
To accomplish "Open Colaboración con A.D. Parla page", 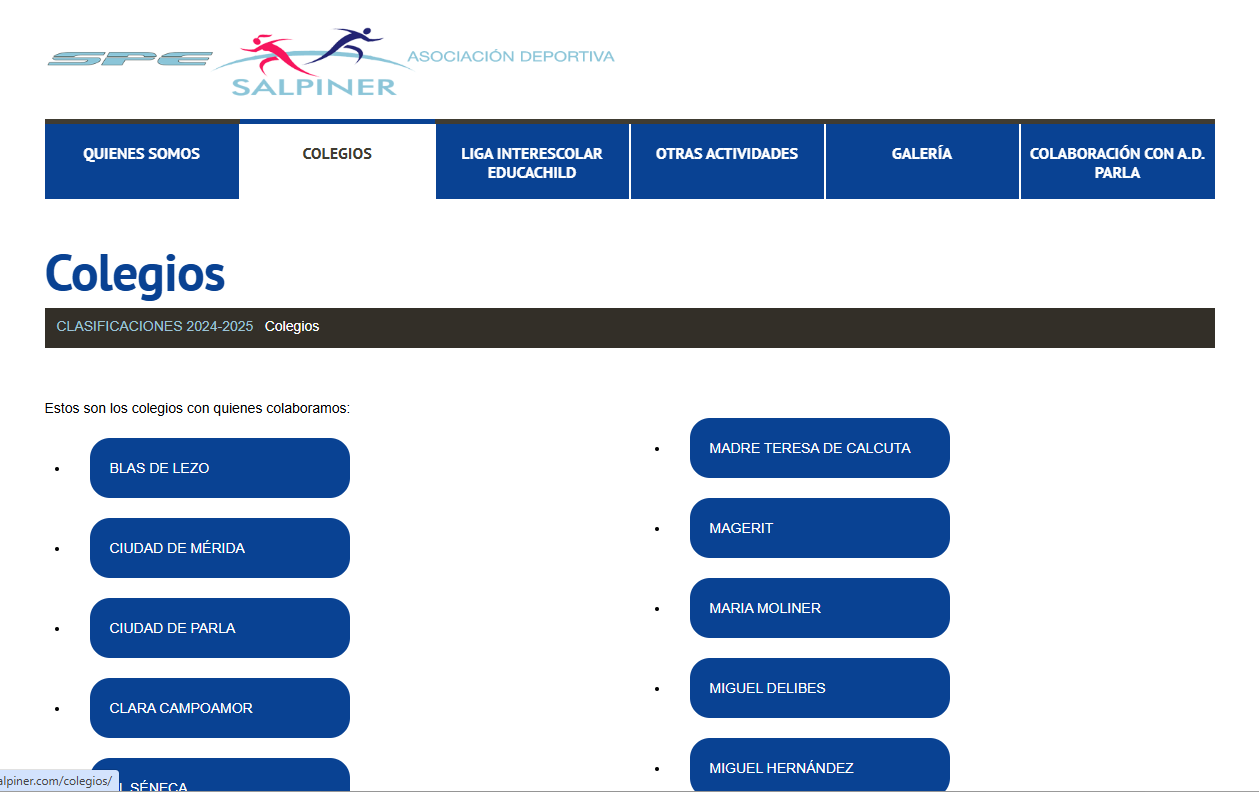I will click(1117, 163).
